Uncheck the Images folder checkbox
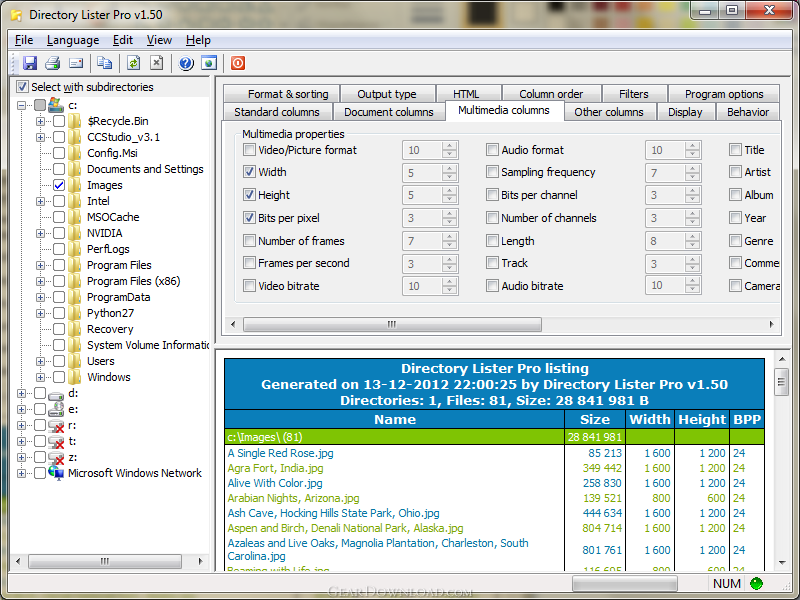Screen dimensions: 800x600 coord(59,185)
